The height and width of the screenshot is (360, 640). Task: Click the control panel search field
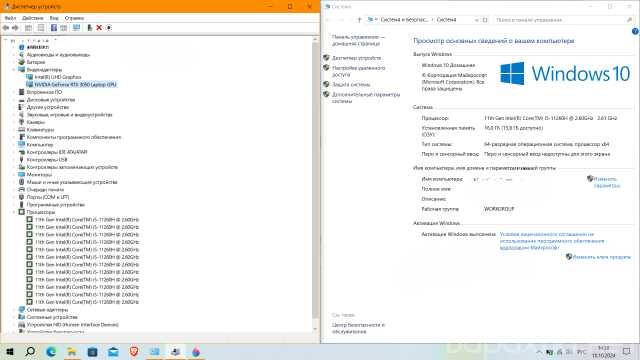[x=563, y=20]
